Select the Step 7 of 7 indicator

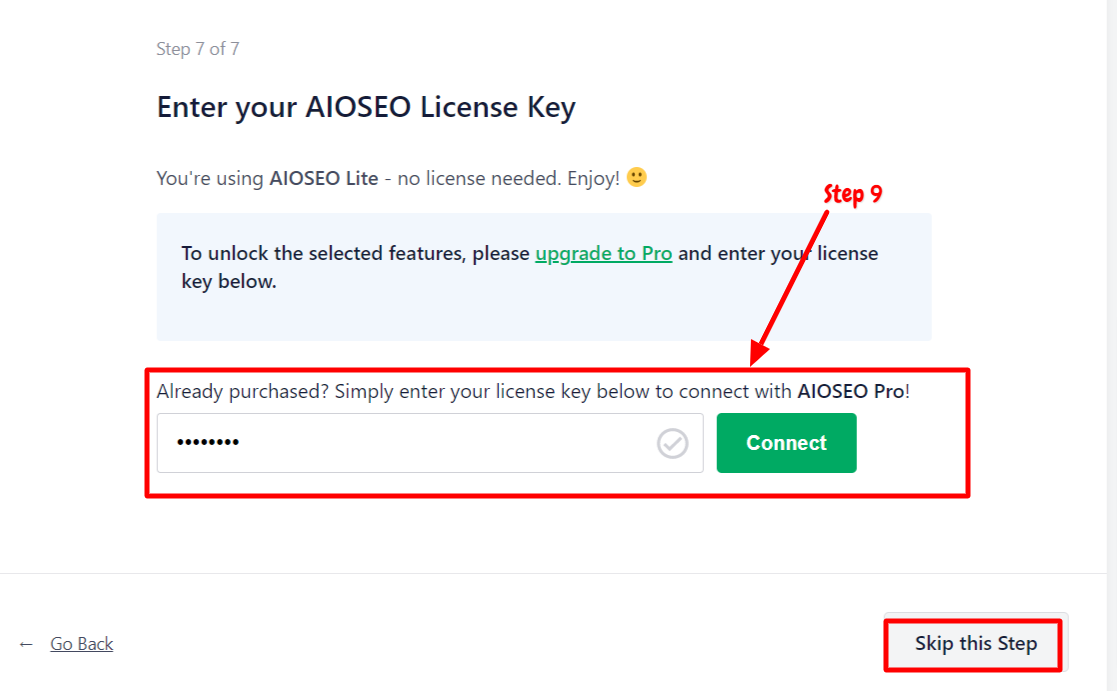198,49
